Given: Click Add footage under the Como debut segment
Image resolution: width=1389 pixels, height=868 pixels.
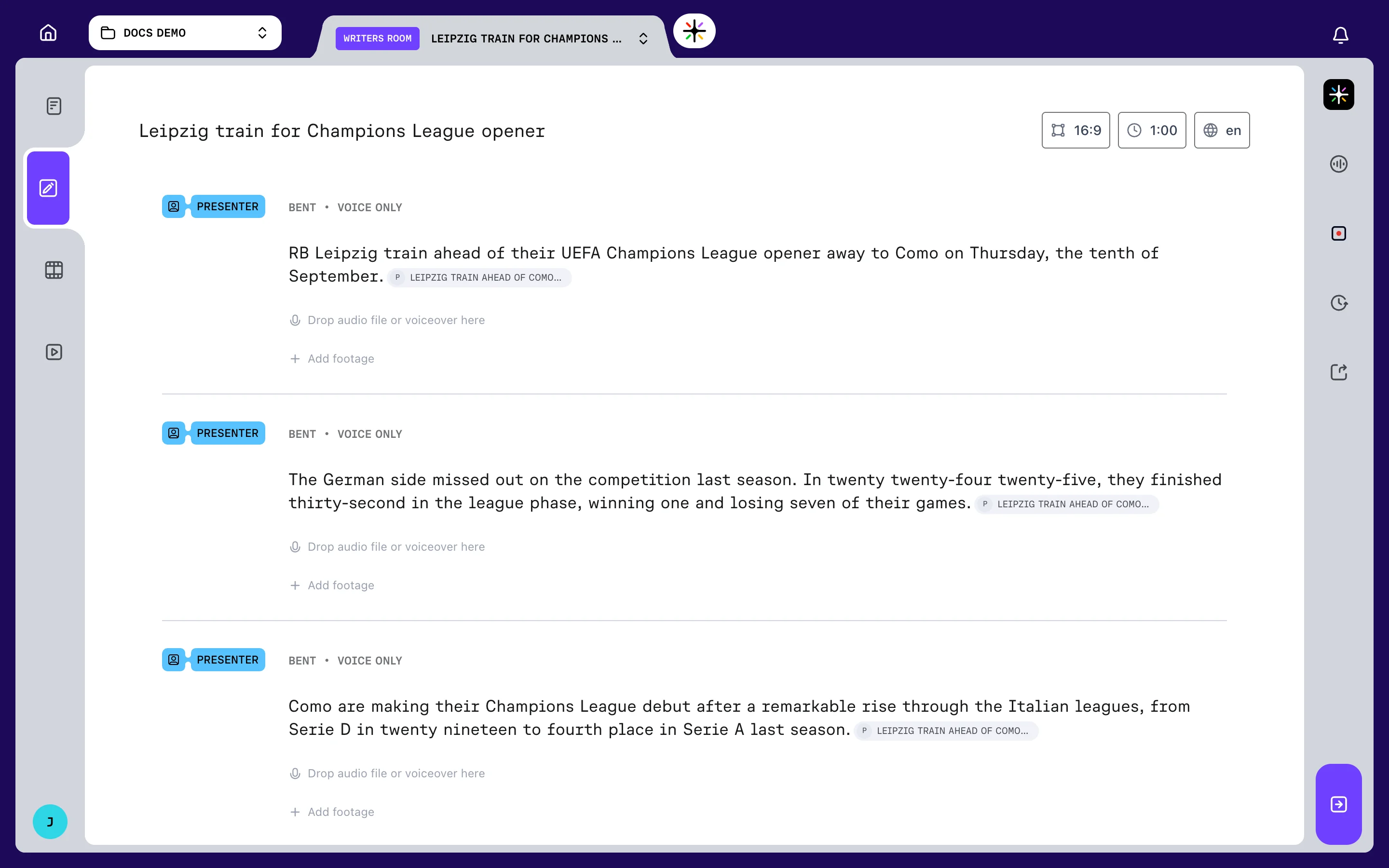Looking at the screenshot, I should (332, 813).
